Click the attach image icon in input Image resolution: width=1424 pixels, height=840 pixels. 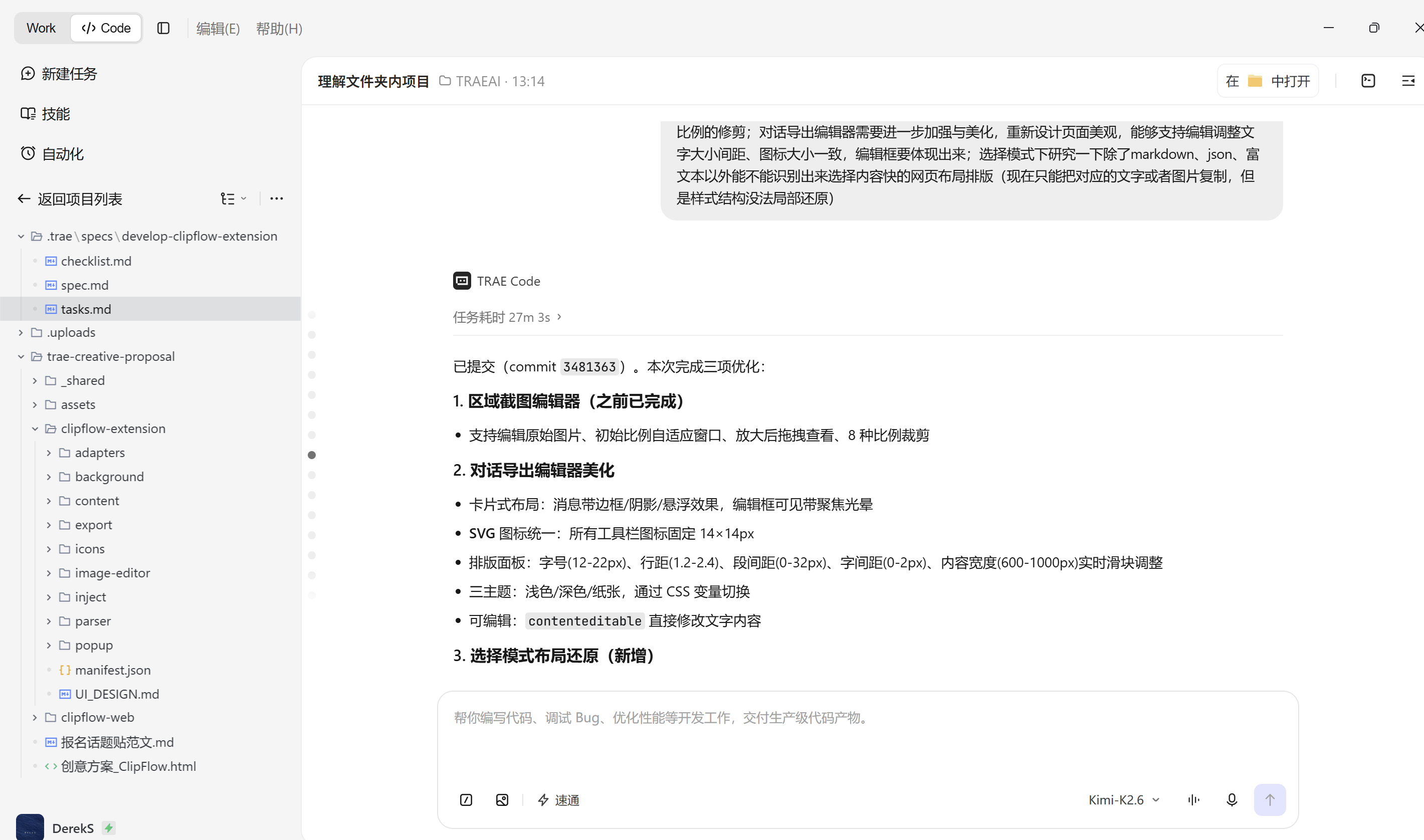click(x=502, y=800)
